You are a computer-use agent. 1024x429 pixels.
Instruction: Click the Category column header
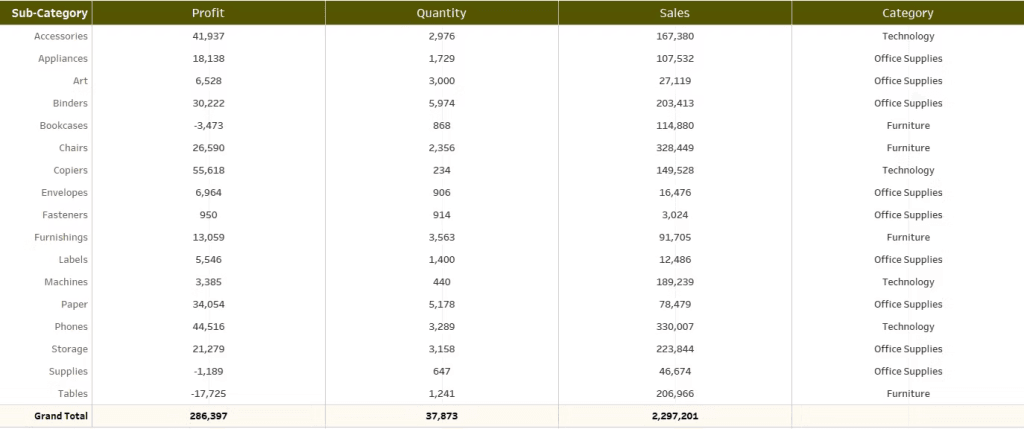point(908,13)
